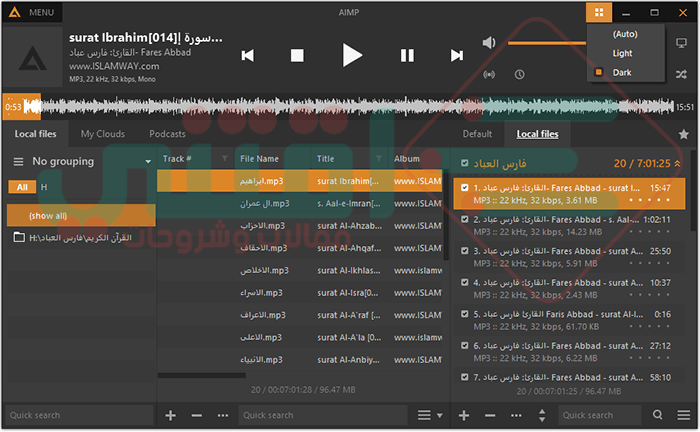The image size is (700, 432).
Task: Remove selected files from the library
Action: pos(196,415)
